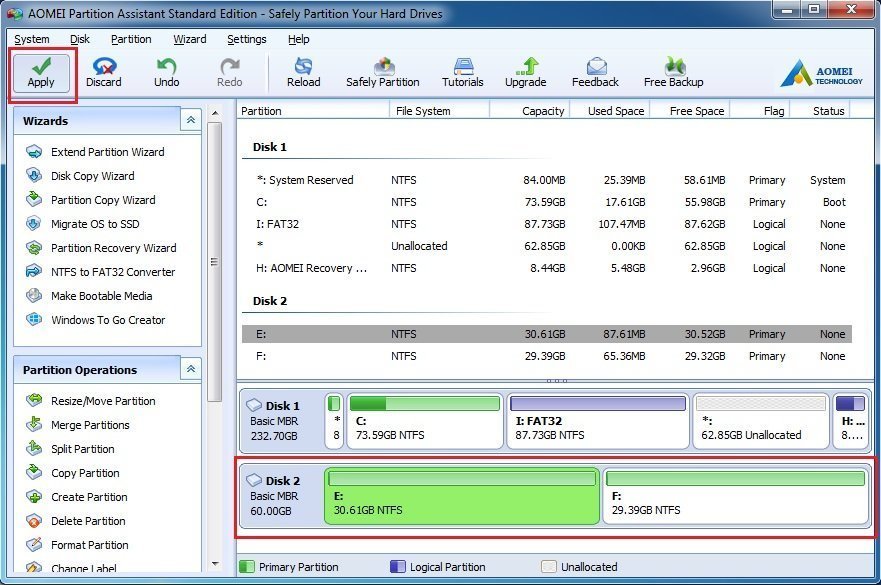
Task: Open Feedback from toolbar
Action: [x=595, y=74]
